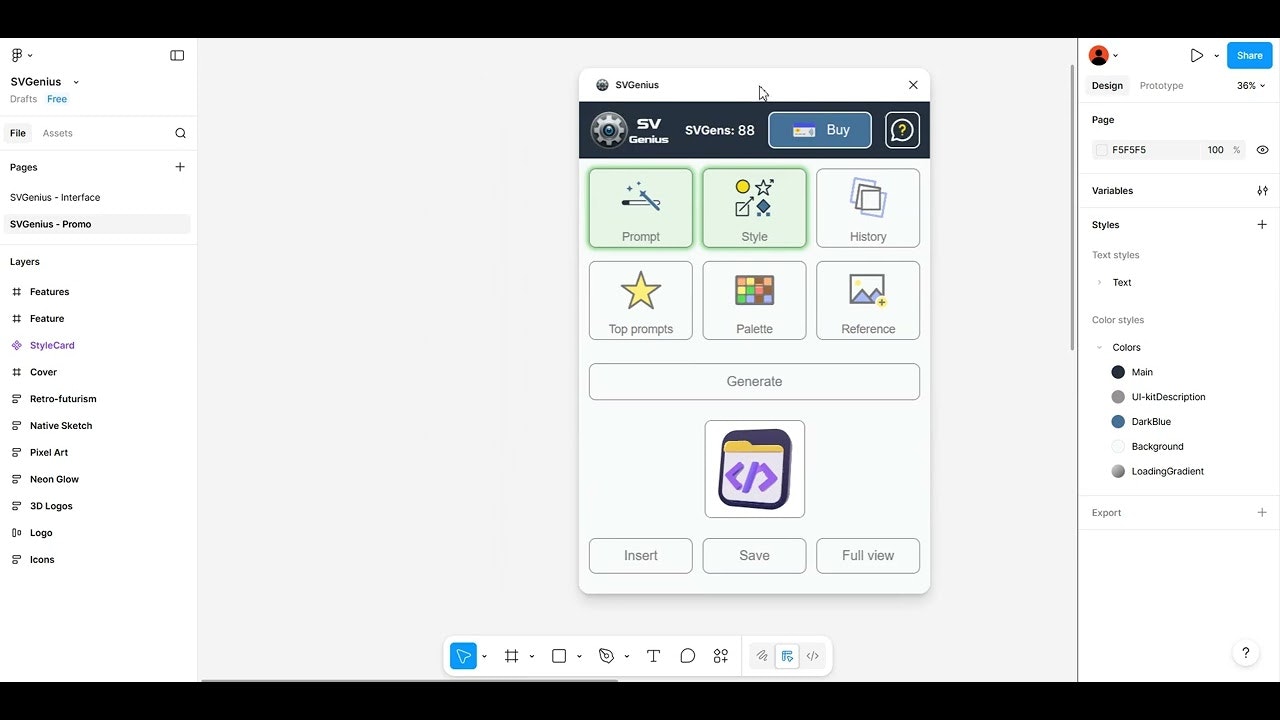This screenshot has height=720, width=1280.
Task: Open the zoom level dropdown
Action: (x=1249, y=86)
